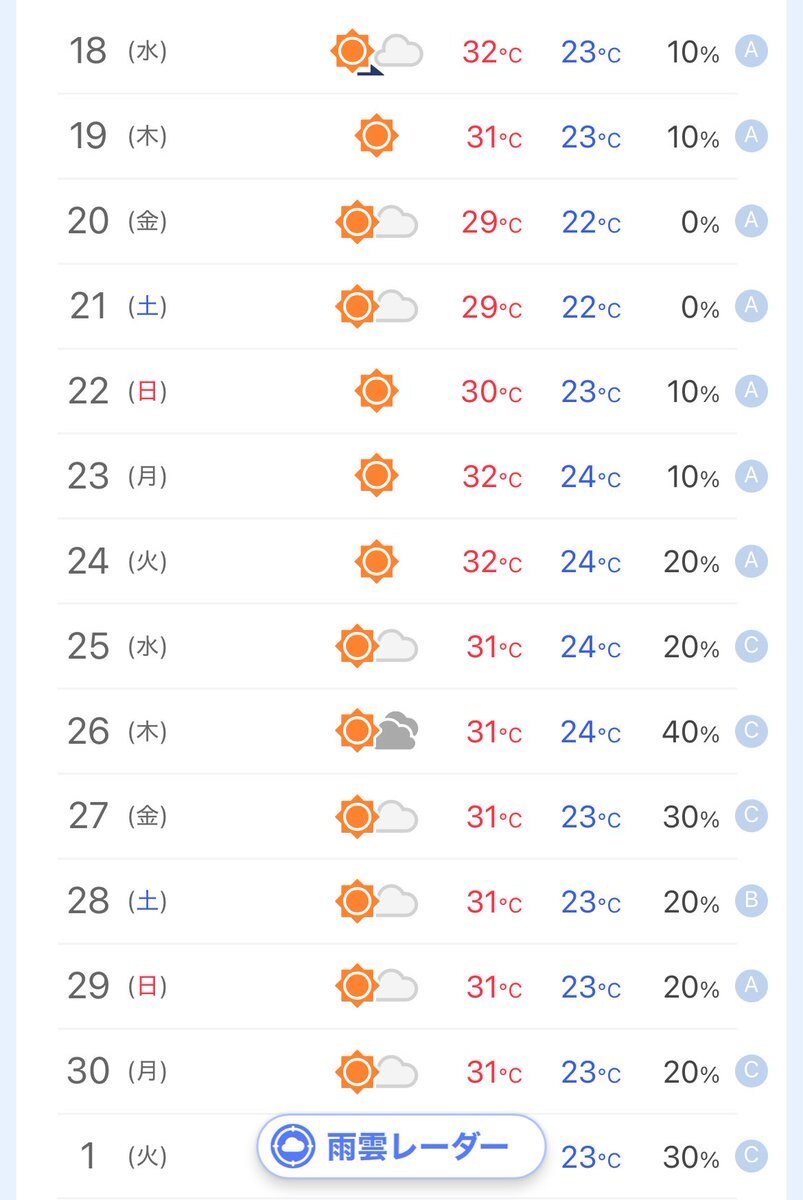Tap sunny-then-cloudy icon for day 18
The image size is (803, 1200).
377,52
